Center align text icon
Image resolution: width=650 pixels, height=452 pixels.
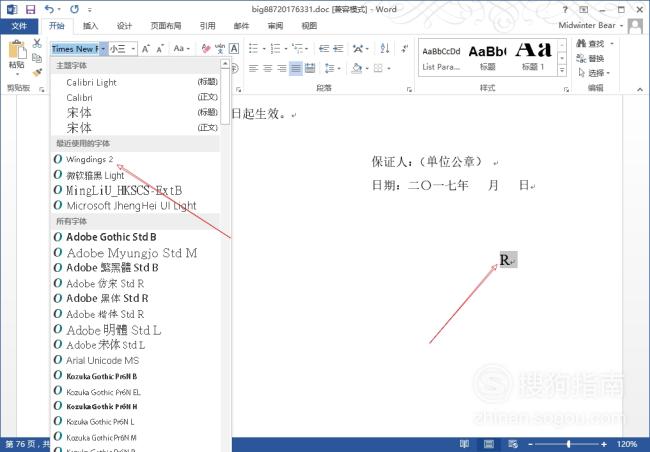[x=267, y=68]
